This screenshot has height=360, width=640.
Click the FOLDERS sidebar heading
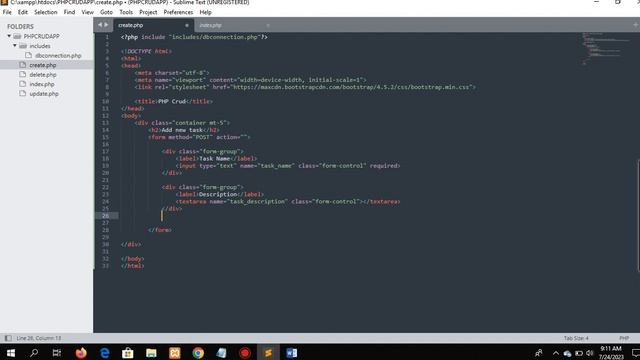point(20,27)
